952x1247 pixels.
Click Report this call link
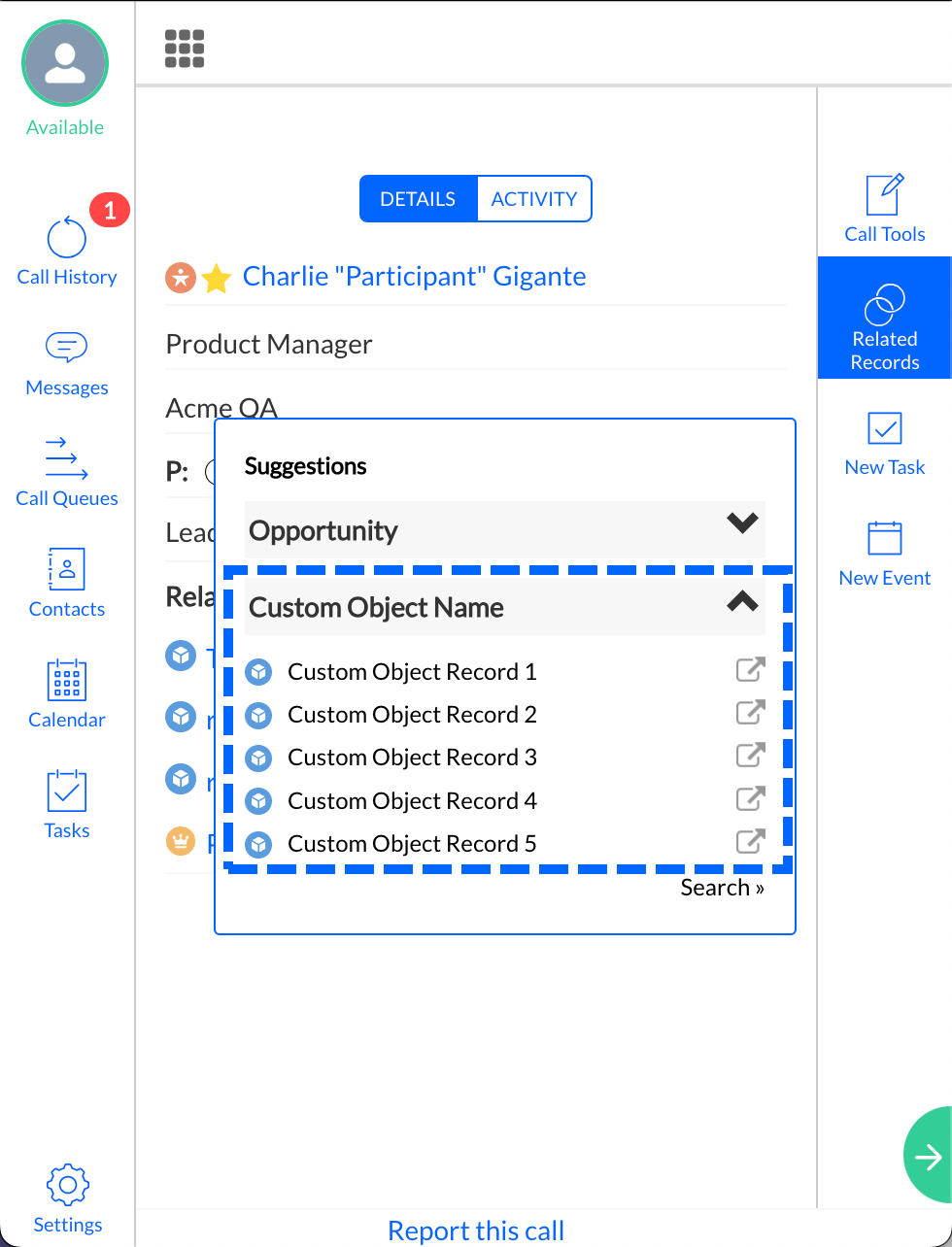point(475,1230)
